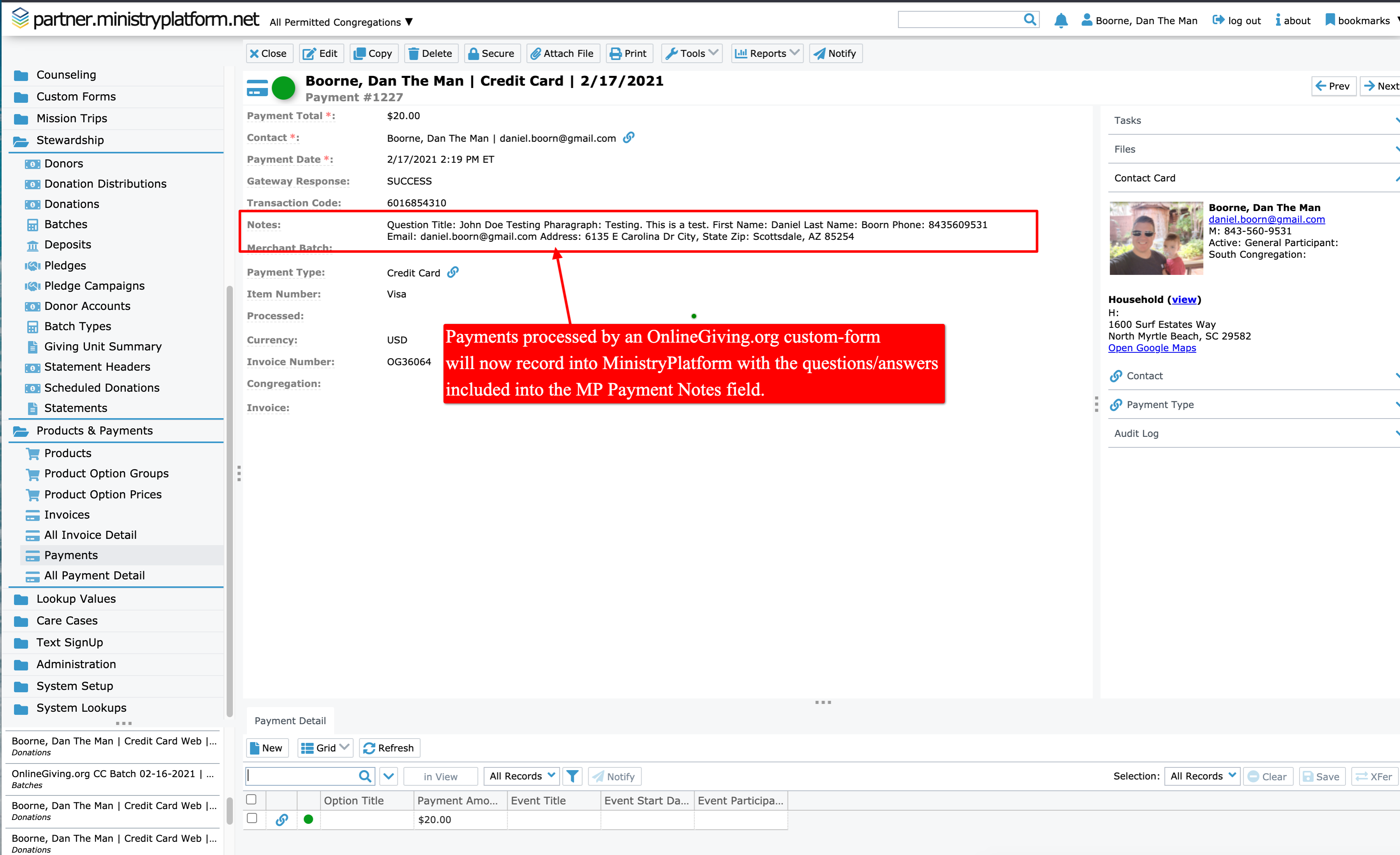Open the Tools dropdown menu
The image size is (1400, 855).
pos(691,53)
